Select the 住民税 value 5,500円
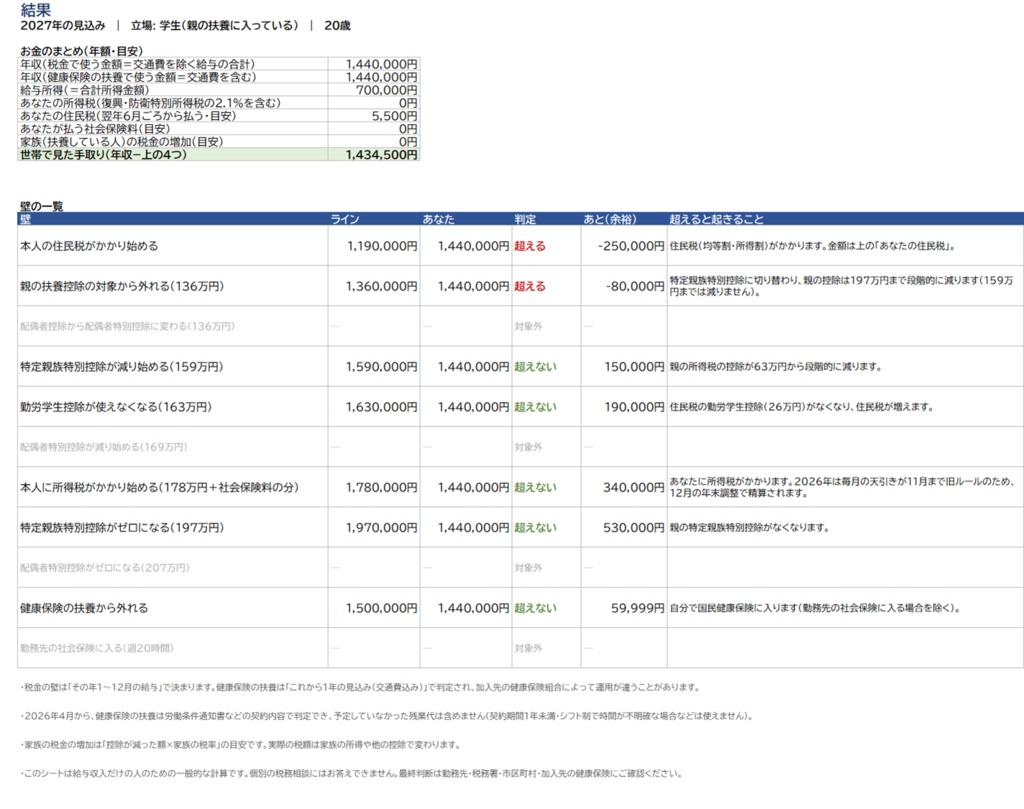The width and height of the screenshot is (1024, 809). pos(394,116)
